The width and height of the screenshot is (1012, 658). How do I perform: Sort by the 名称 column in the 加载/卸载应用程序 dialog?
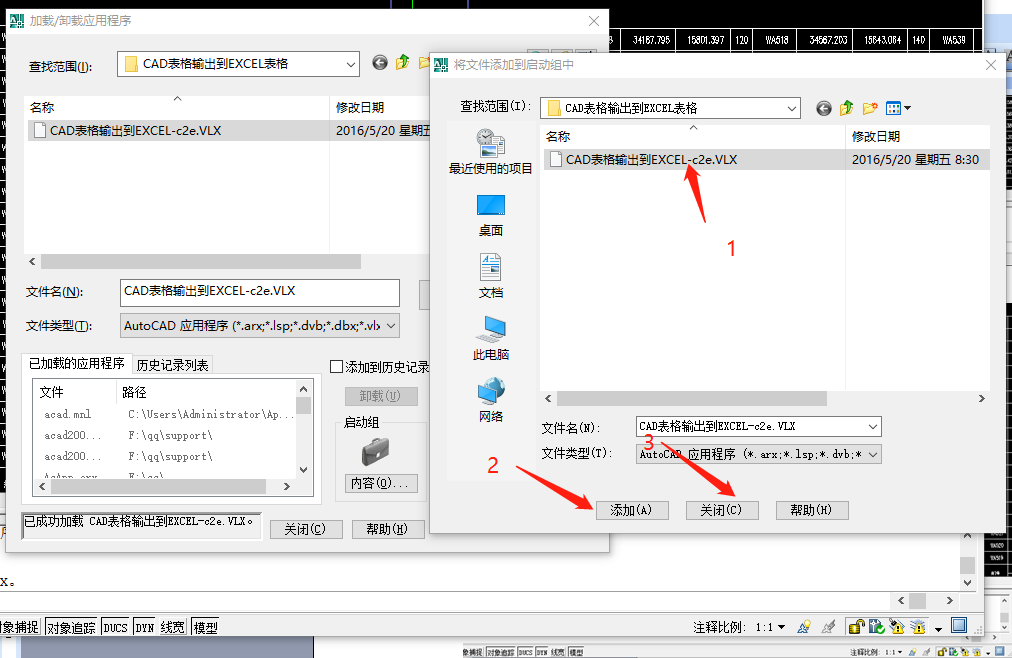(x=177, y=107)
